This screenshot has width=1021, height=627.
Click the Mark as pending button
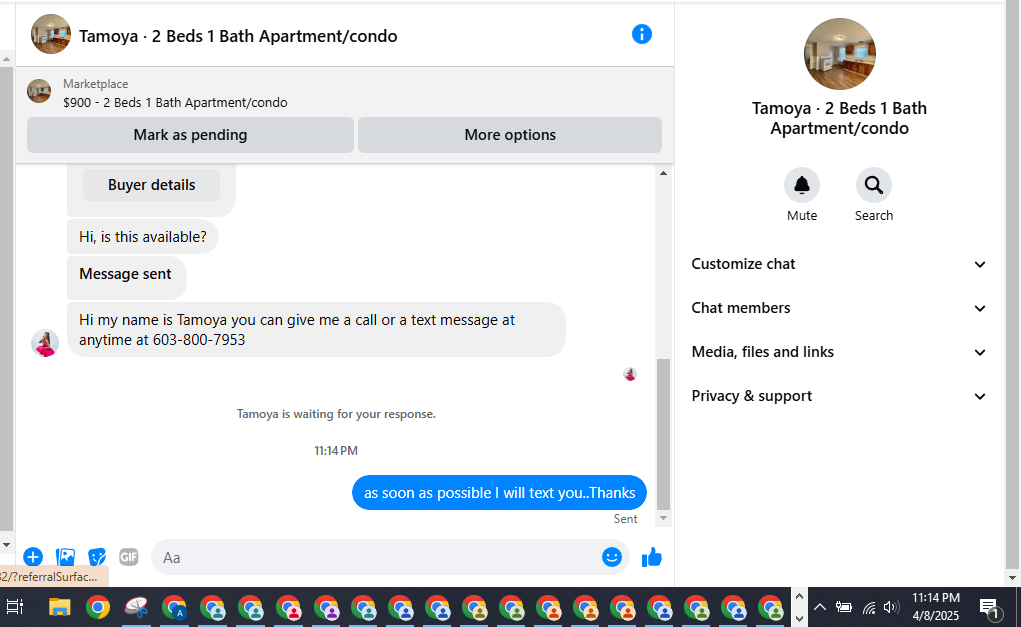[x=190, y=135]
